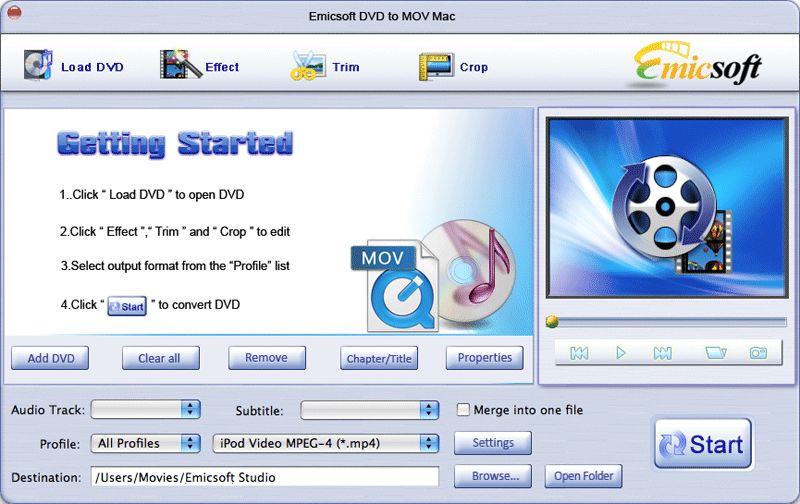Image resolution: width=800 pixels, height=504 pixels.
Task: Select the Load DVD toolbar label
Action: (92, 67)
